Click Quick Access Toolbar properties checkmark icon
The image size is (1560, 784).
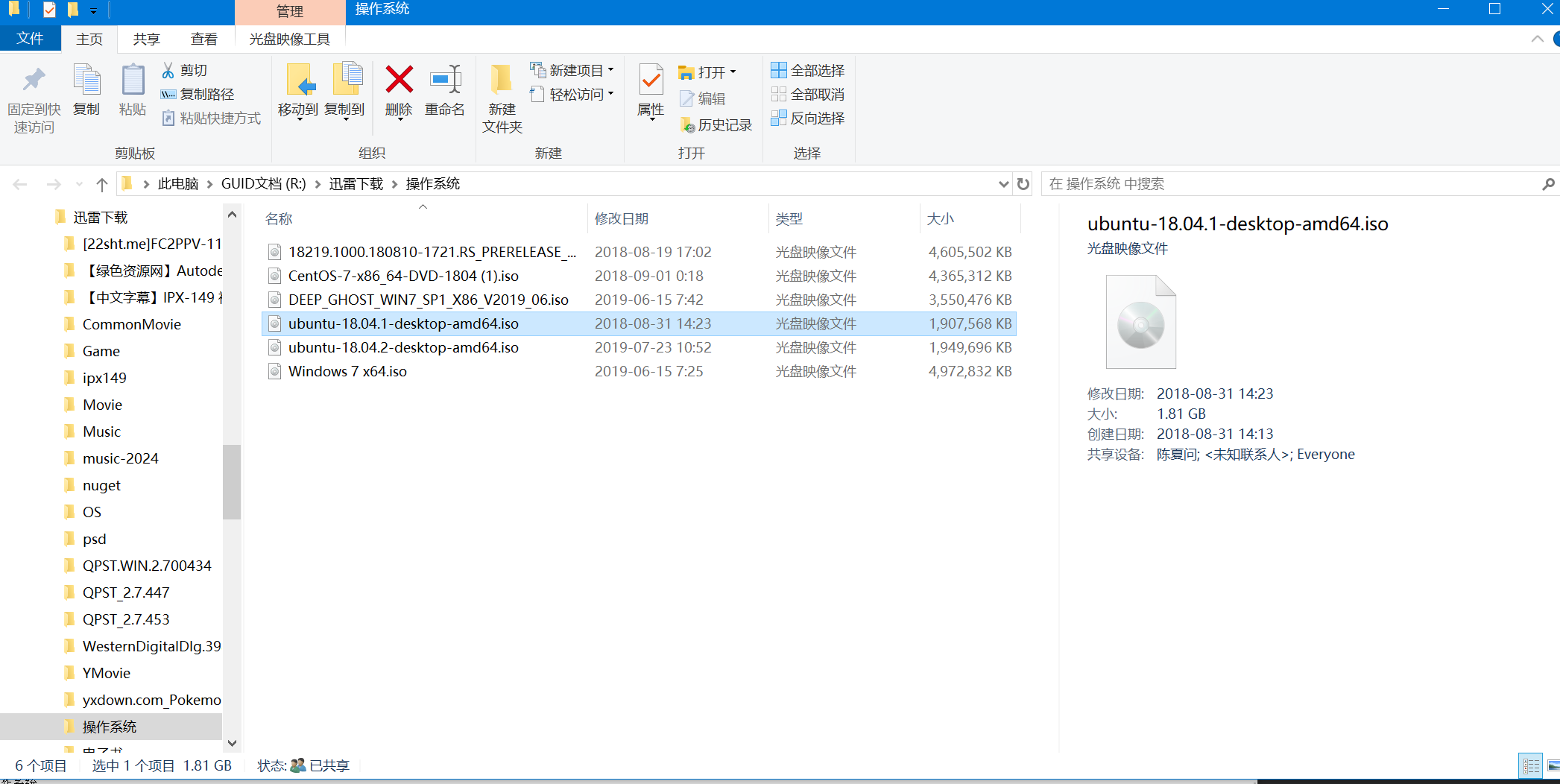(49, 10)
